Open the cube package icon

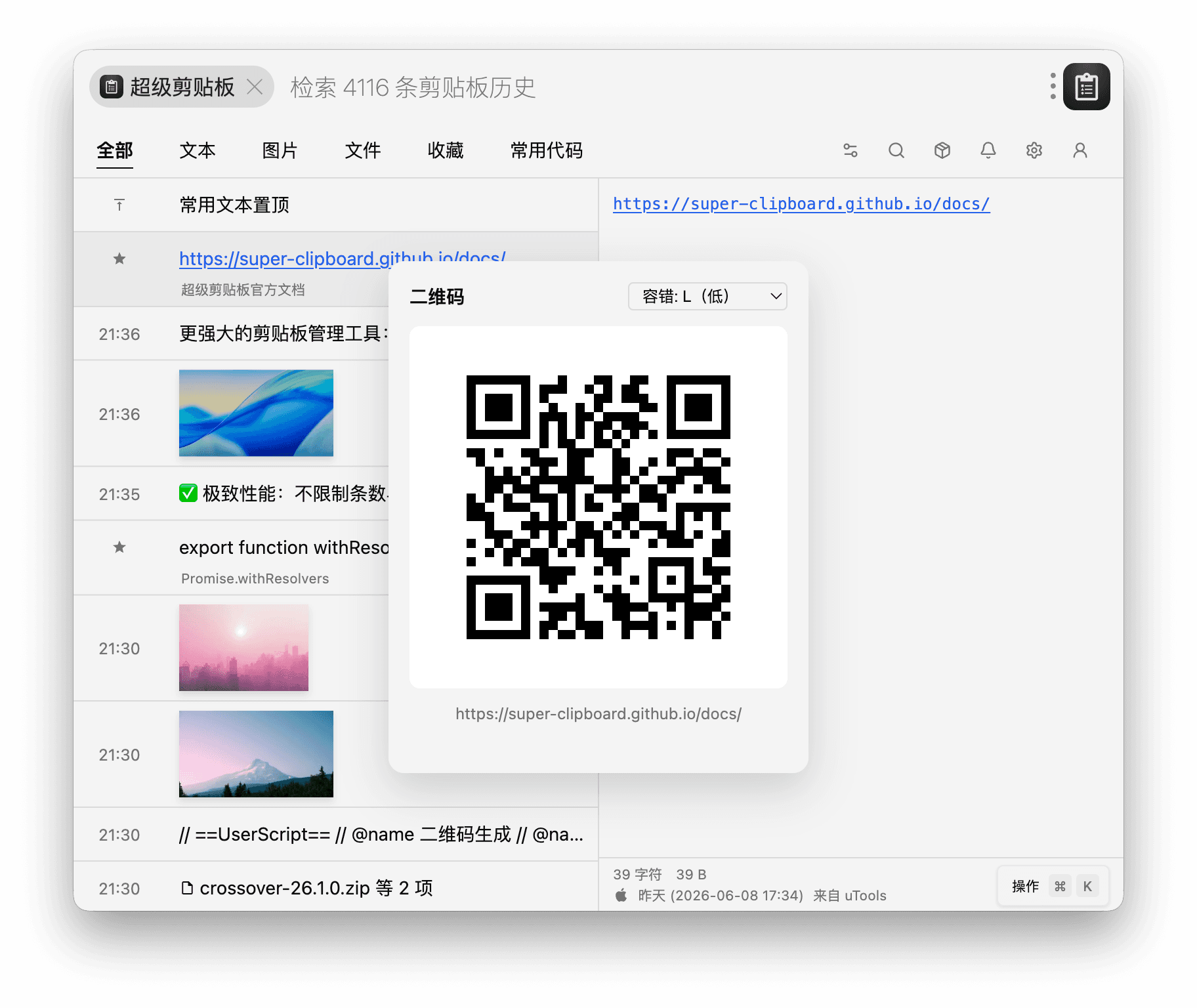942,150
